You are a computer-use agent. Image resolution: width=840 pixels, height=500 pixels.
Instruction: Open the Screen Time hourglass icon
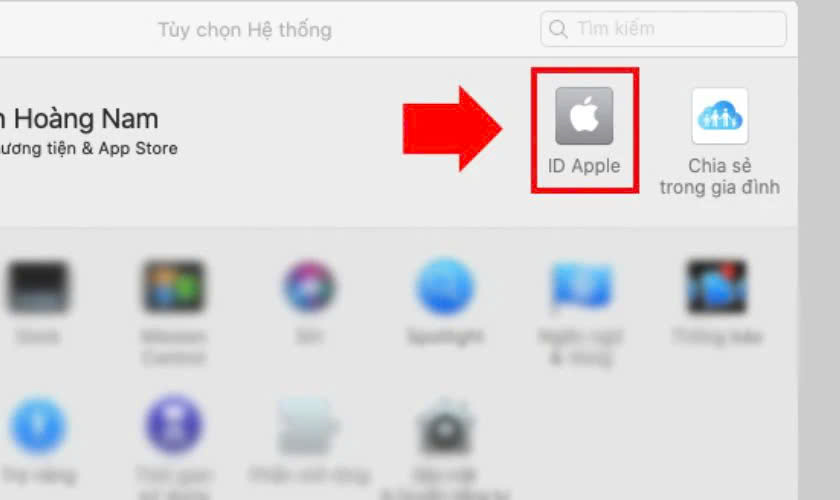point(173,425)
